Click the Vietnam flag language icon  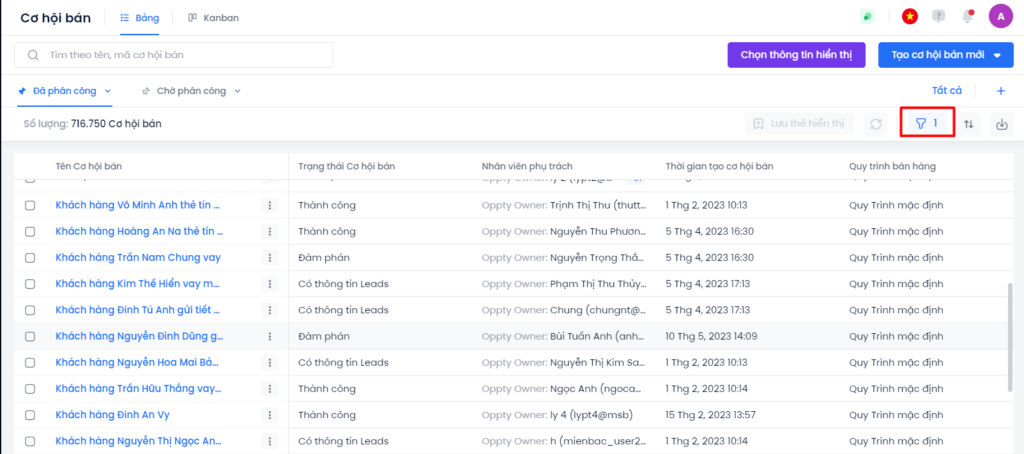pos(909,17)
